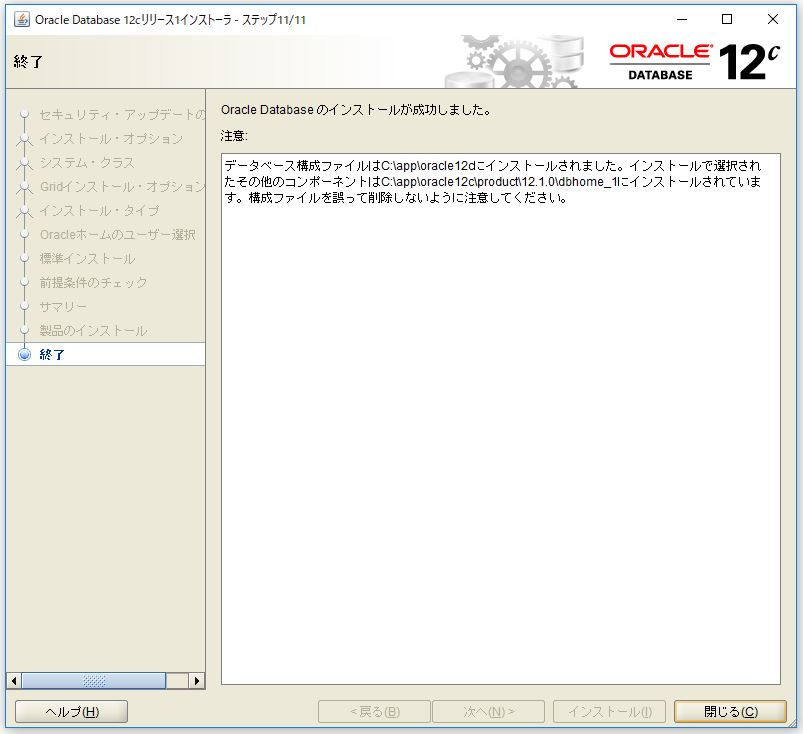Click the disabled インストール(I) button
Screen dimensions: 803x734
click(x=609, y=711)
